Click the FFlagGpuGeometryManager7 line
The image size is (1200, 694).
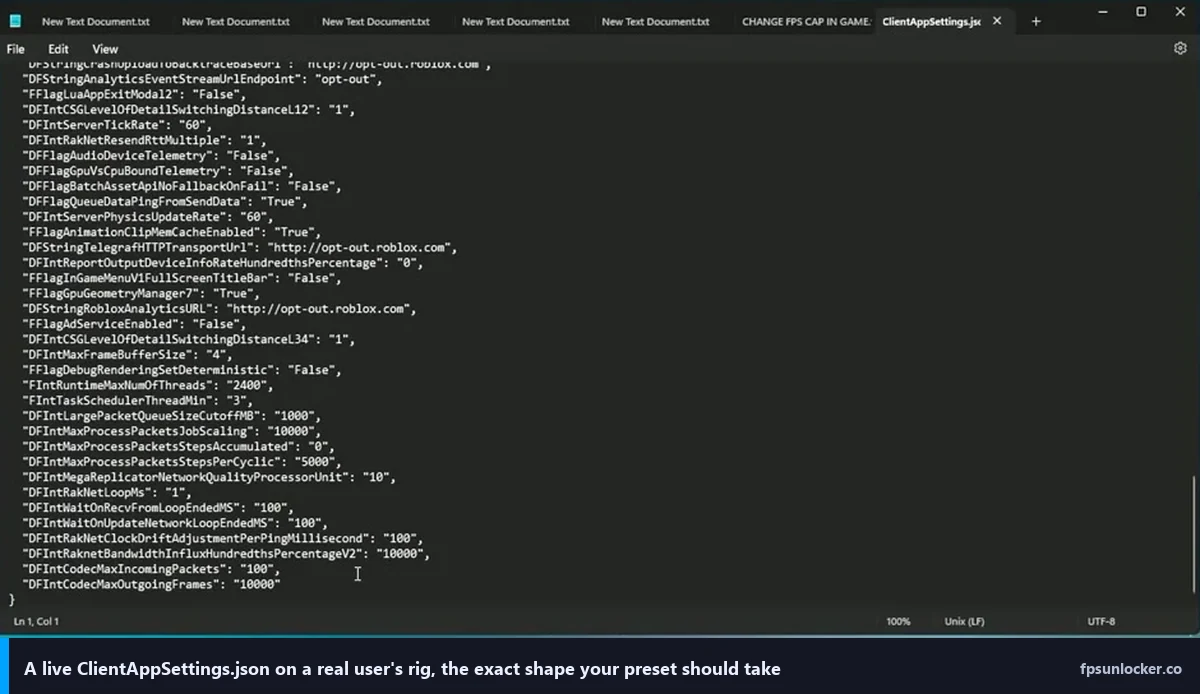(x=141, y=294)
